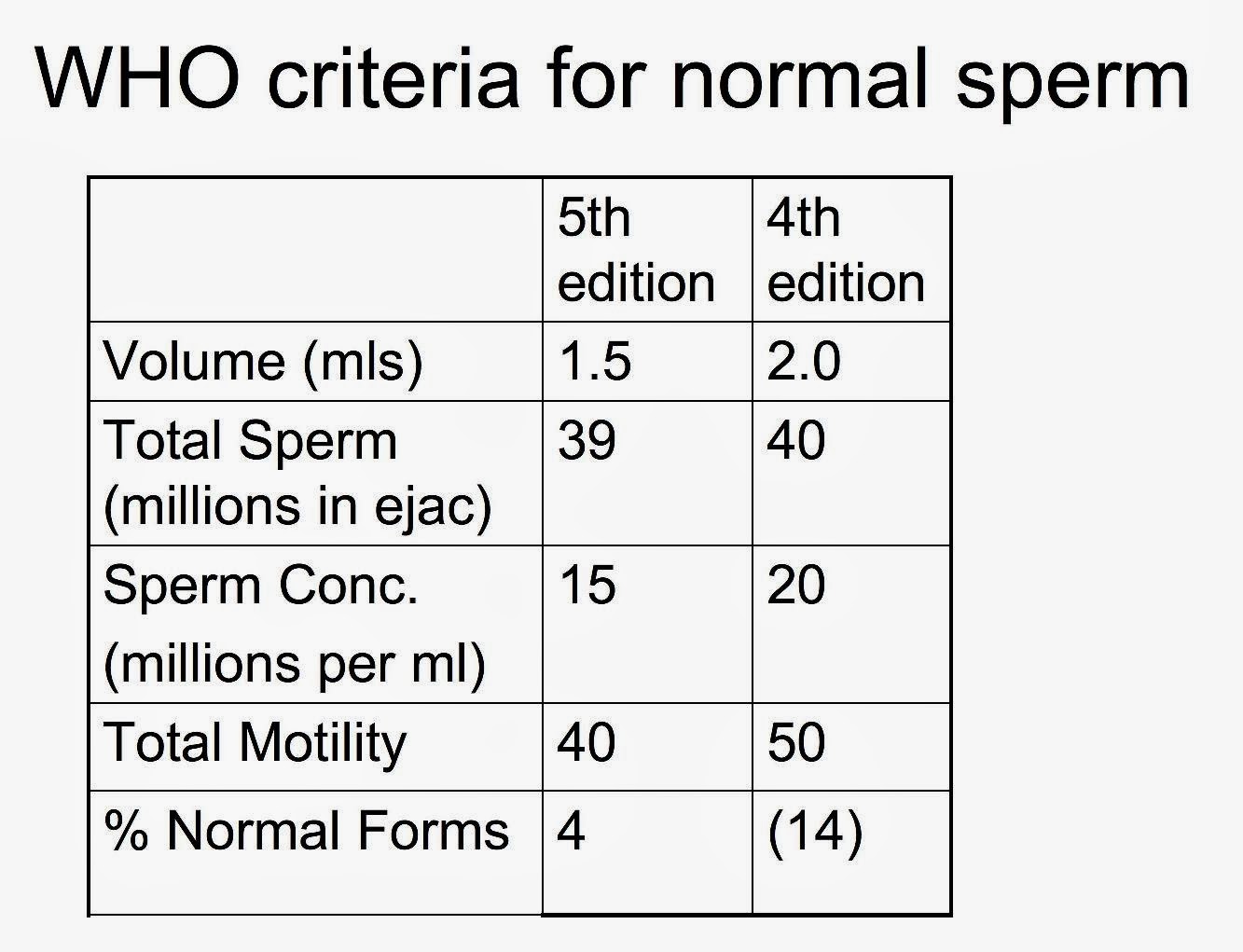Click the 2.0 volume value cell

pyautogui.click(x=804, y=362)
